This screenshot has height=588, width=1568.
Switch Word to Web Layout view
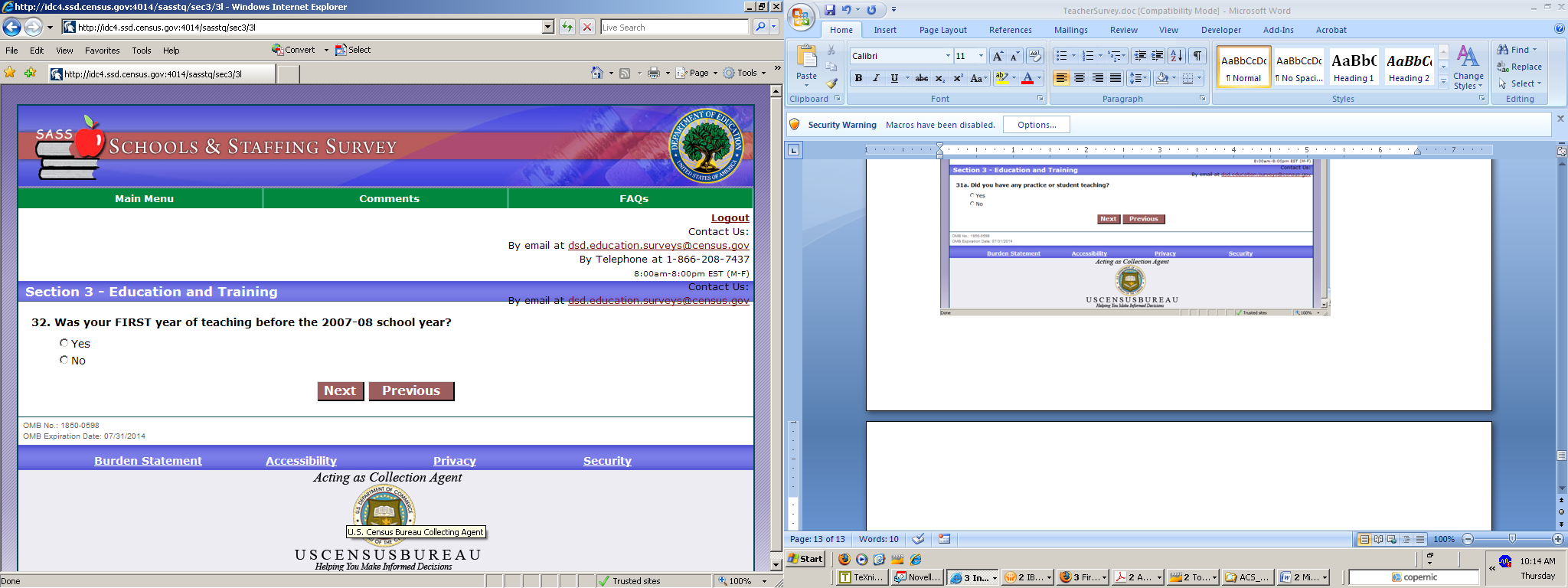pyautogui.click(x=1392, y=539)
